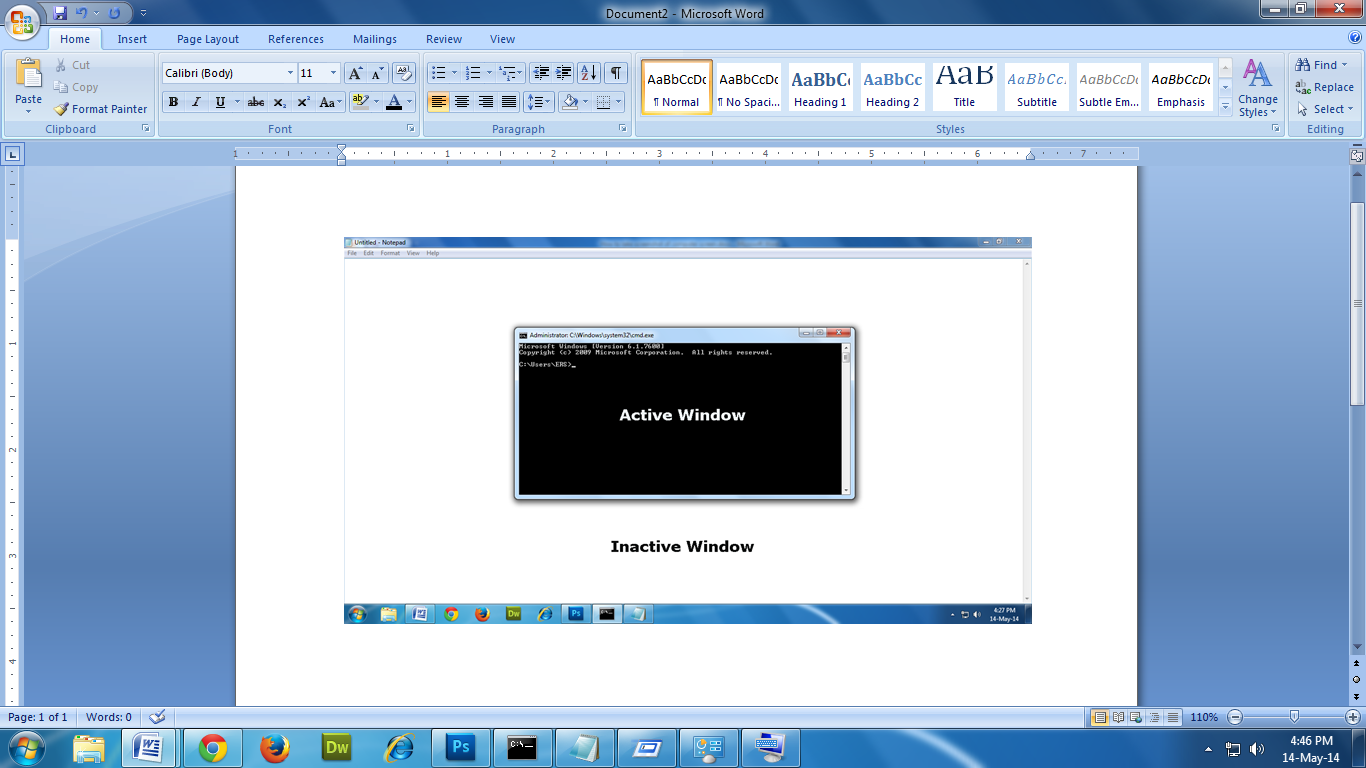This screenshot has width=1366, height=768.
Task: Switch to Draft view
Action: 1172,717
